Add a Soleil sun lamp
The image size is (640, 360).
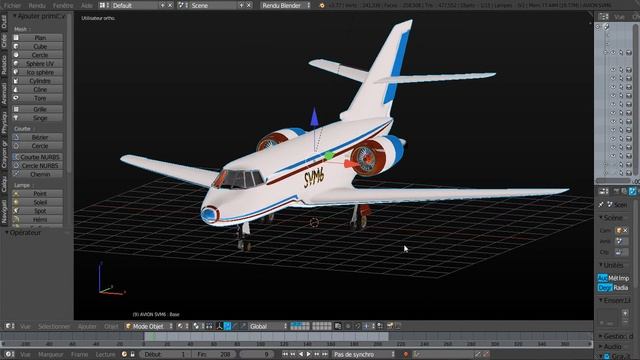pos(38,202)
